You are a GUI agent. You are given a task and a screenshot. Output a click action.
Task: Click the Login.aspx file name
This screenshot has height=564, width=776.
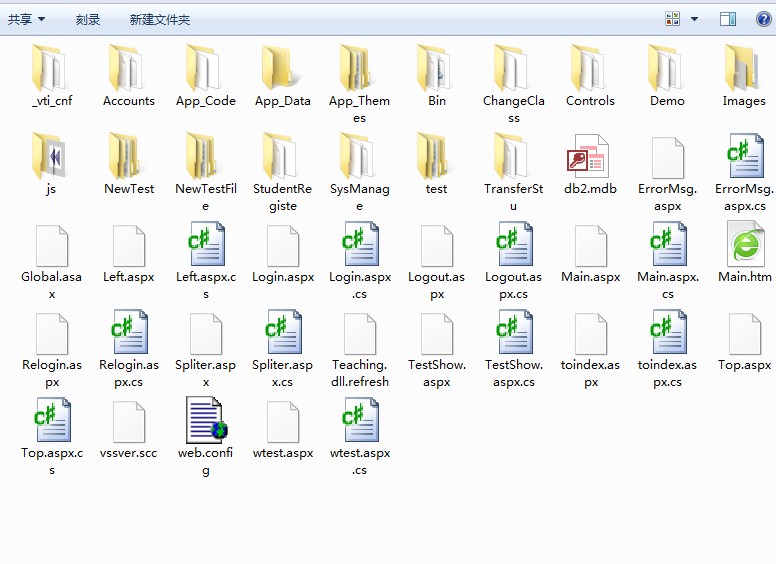tap(283, 277)
